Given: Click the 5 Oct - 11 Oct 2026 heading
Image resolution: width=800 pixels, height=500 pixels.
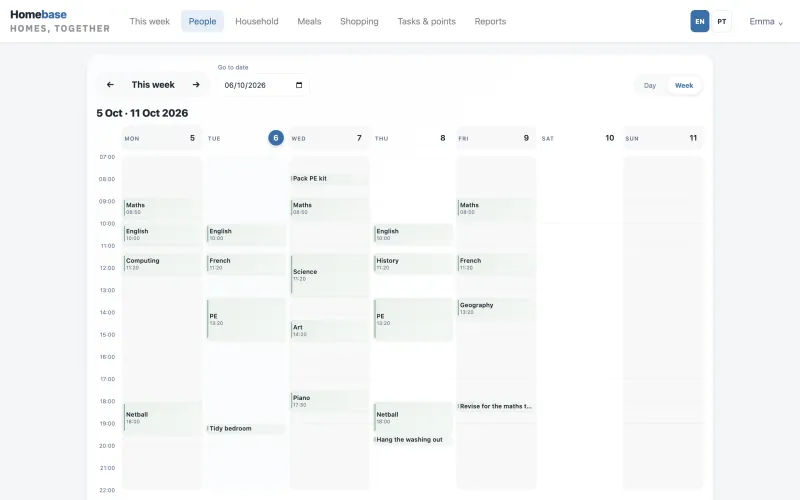Looking at the screenshot, I should (142, 113).
